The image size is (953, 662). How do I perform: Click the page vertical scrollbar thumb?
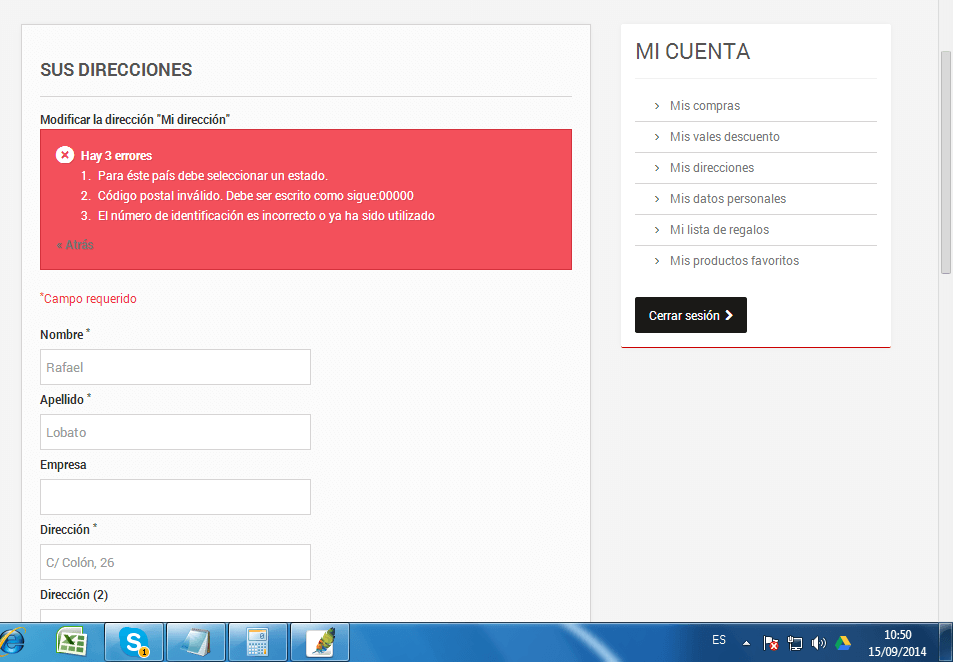(x=946, y=162)
